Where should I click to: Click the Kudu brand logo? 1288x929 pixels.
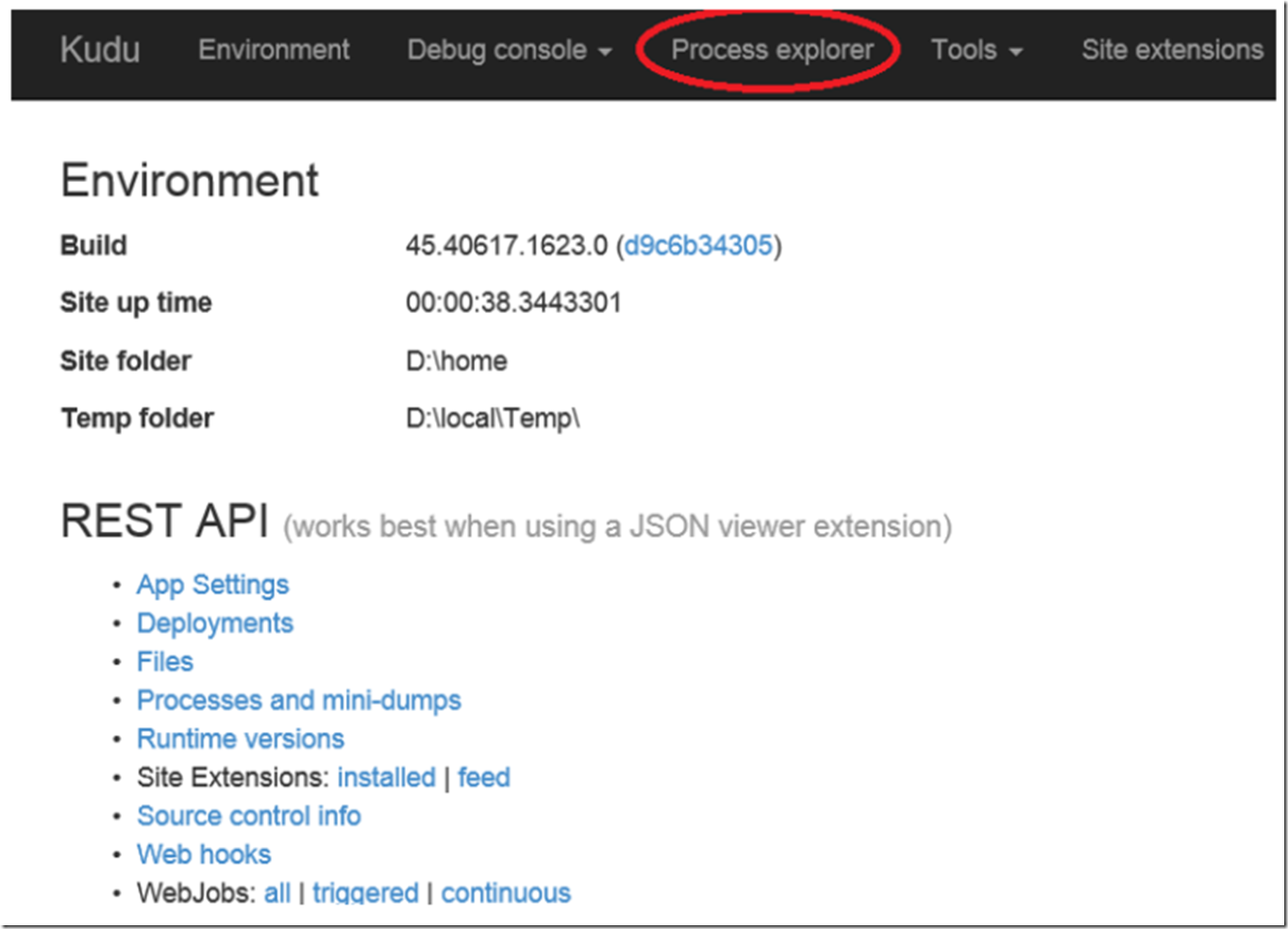pos(100,50)
